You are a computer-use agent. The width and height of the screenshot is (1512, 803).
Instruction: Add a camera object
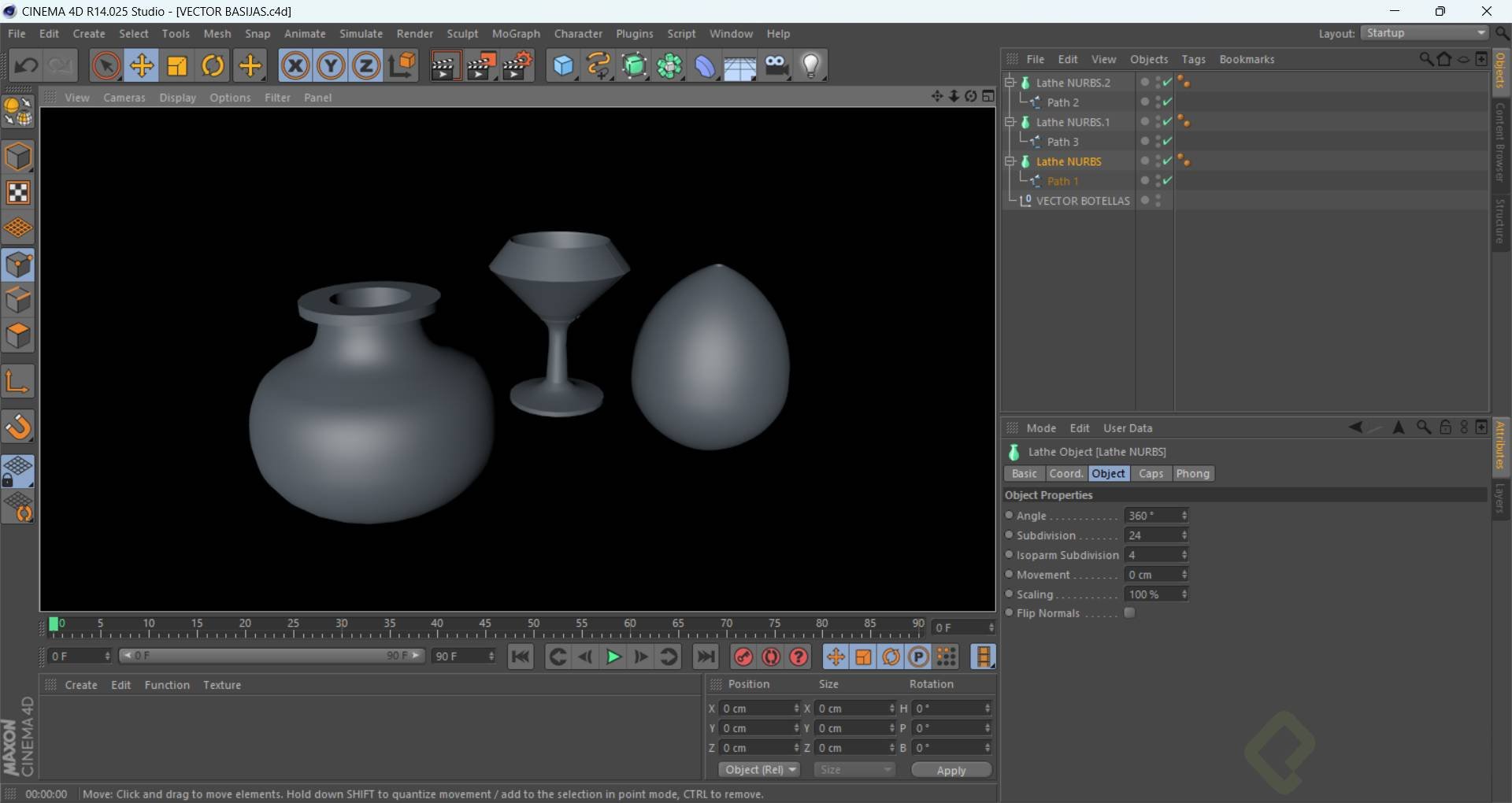pyautogui.click(x=776, y=66)
